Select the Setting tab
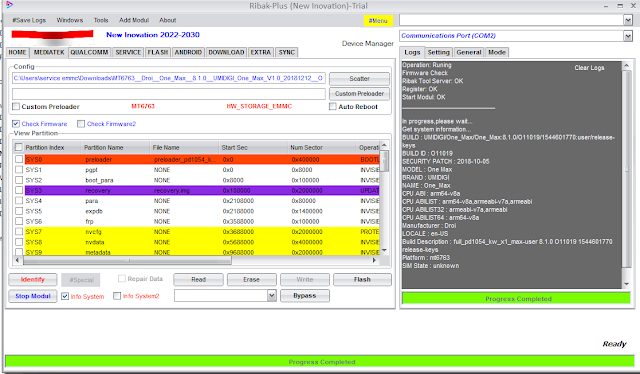640x374 pixels. (x=438, y=52)
